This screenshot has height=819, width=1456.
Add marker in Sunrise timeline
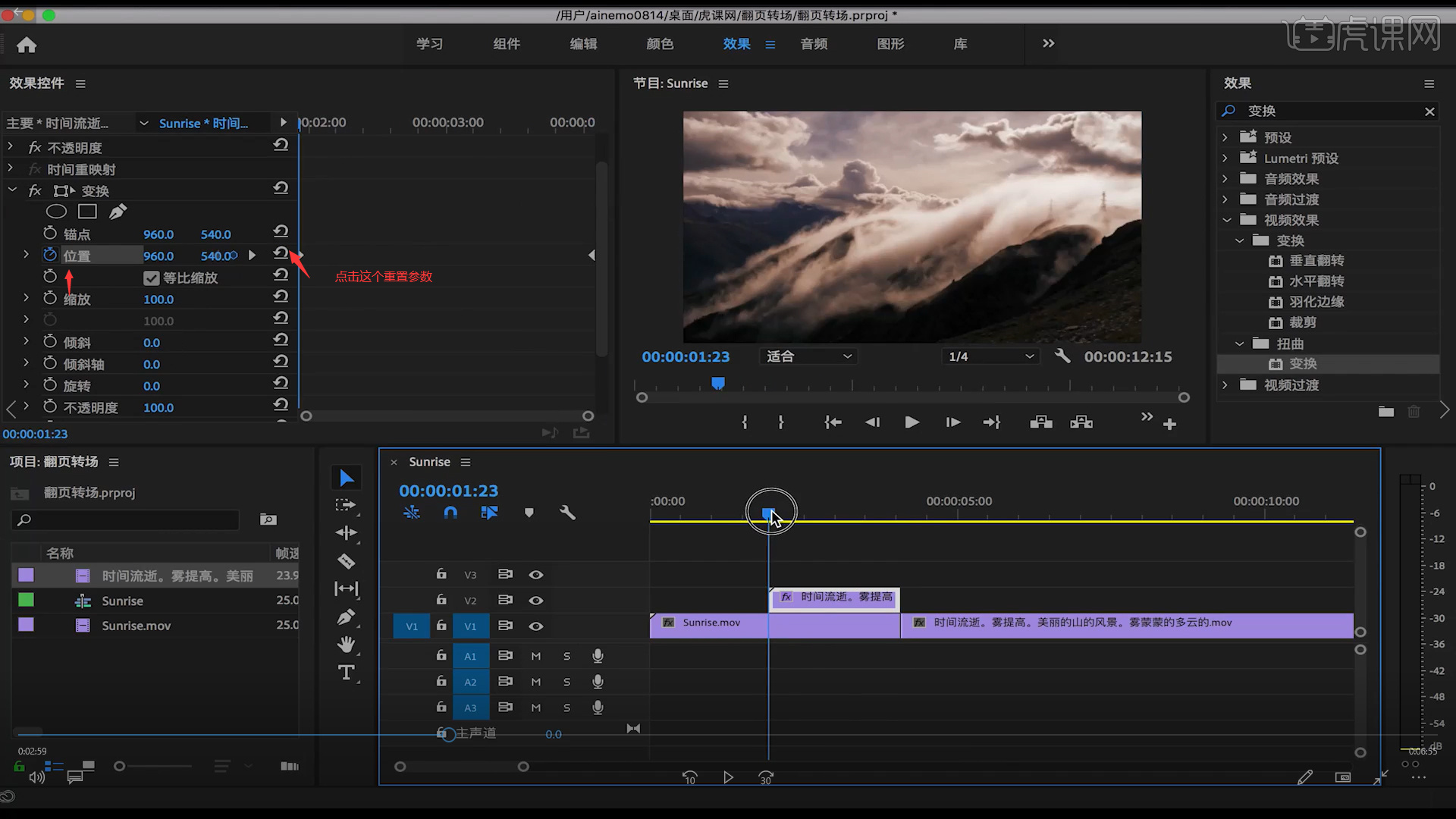click(529, 513)
